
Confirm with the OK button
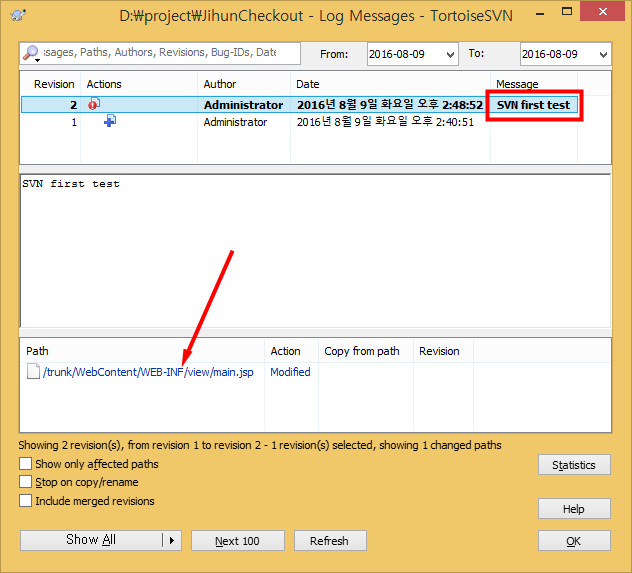[x=574, y=540]
